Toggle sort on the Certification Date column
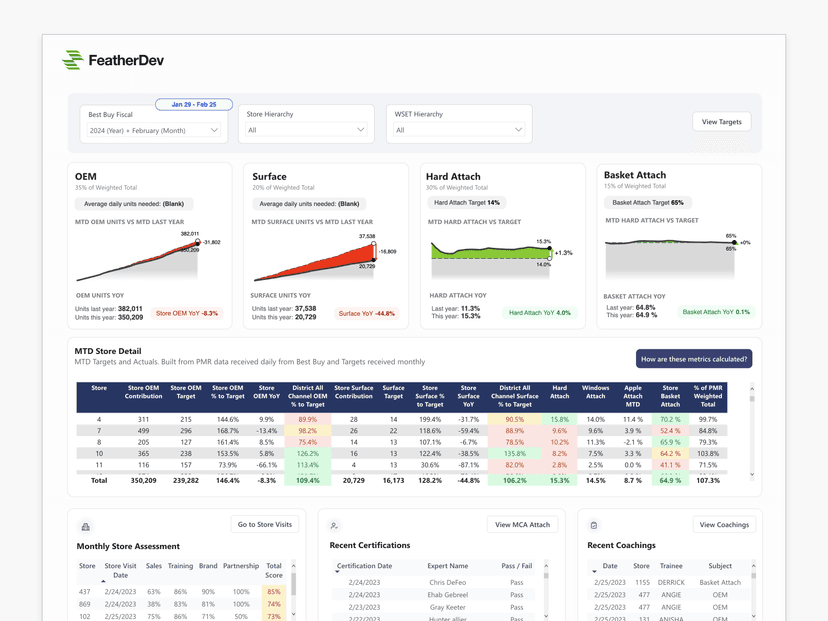This screenshot has height=621, width=828. (x=364, y=566)
